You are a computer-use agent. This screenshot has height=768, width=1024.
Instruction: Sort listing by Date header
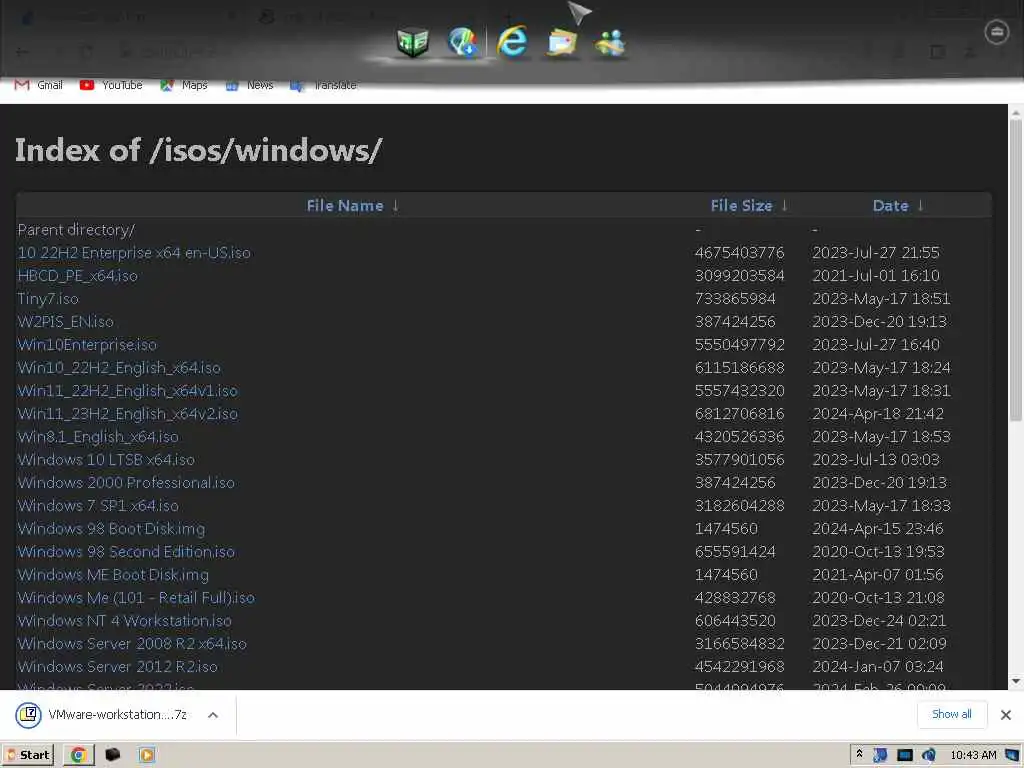pos(890,206)
